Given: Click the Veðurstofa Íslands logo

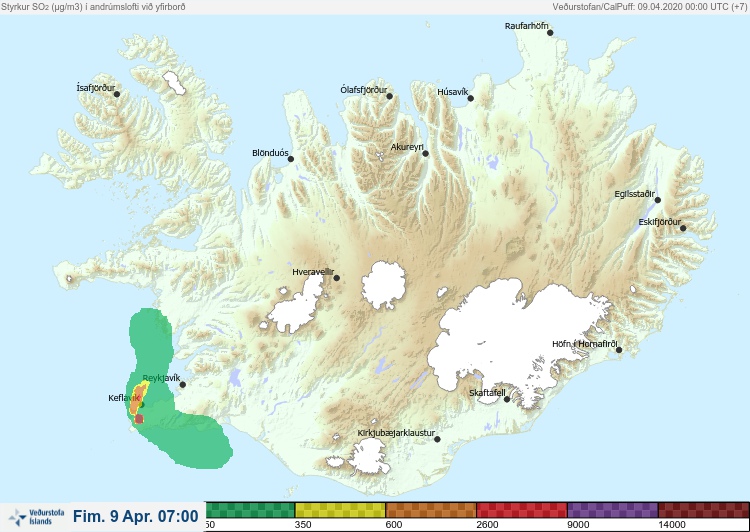Looking at the screenshot, I should pos(36,517).
